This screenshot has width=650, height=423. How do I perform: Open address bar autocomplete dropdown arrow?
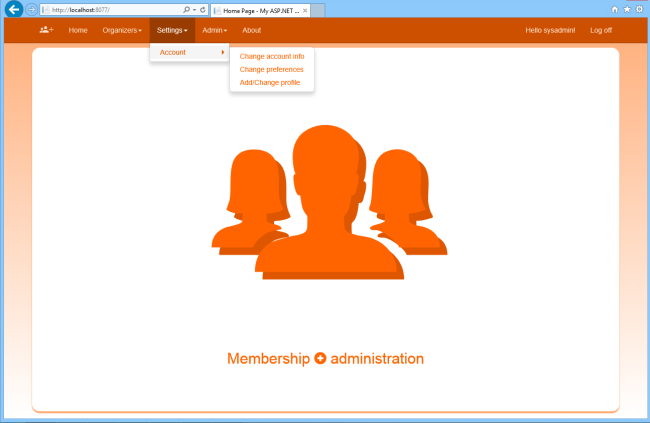coord(194,10)
